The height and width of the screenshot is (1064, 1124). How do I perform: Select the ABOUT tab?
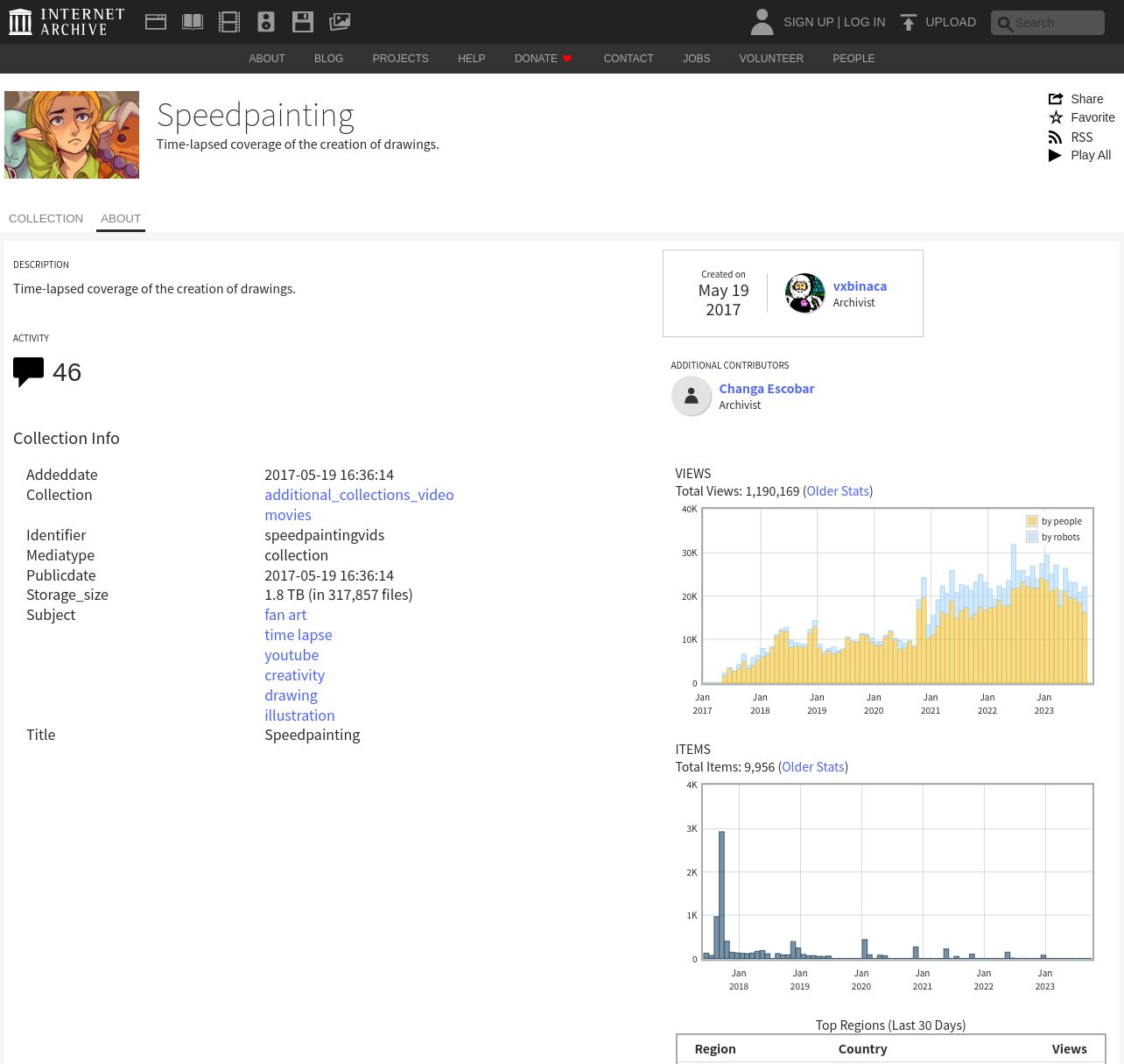pos(121,218)
